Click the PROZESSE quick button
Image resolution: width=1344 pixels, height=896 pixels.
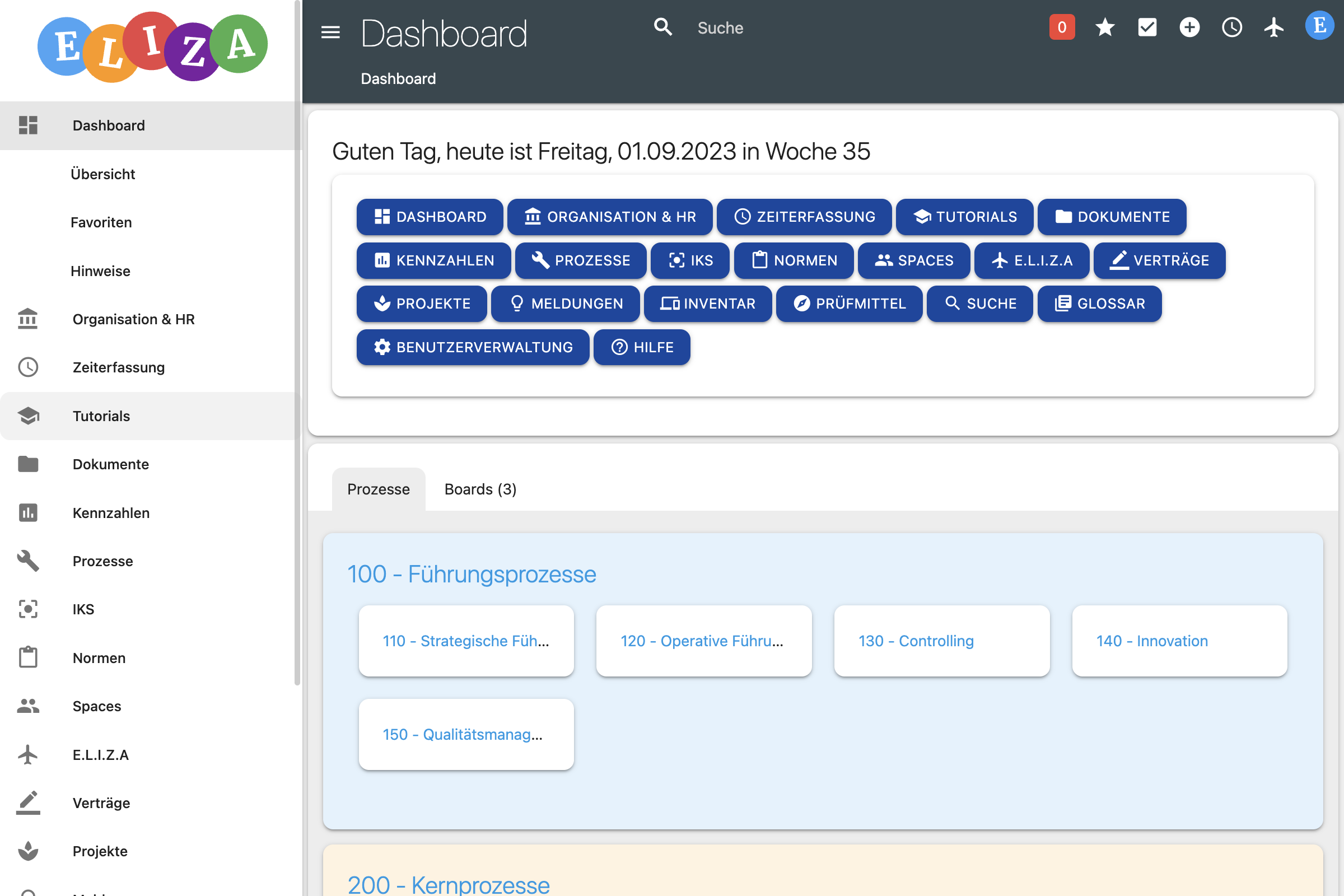tap(581, 260)
